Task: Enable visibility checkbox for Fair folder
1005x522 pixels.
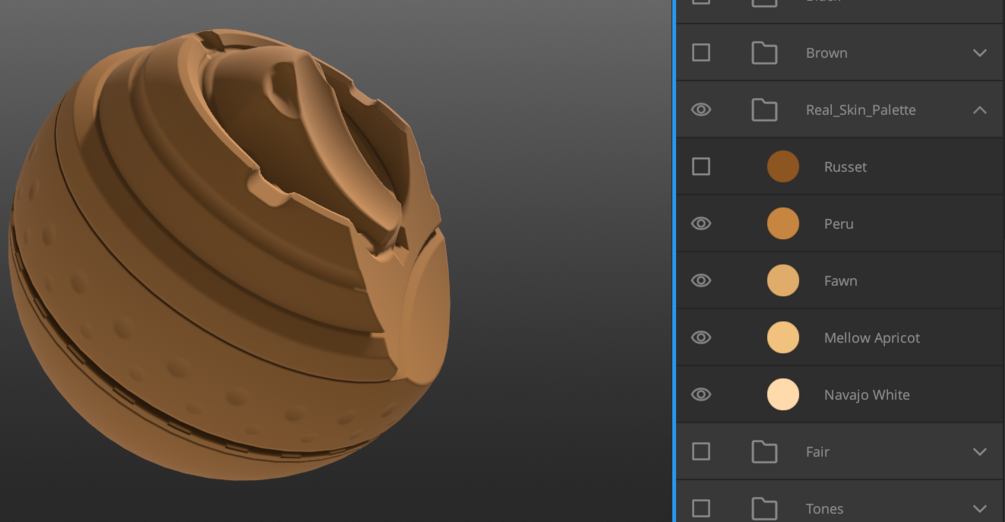Action: 701,451
